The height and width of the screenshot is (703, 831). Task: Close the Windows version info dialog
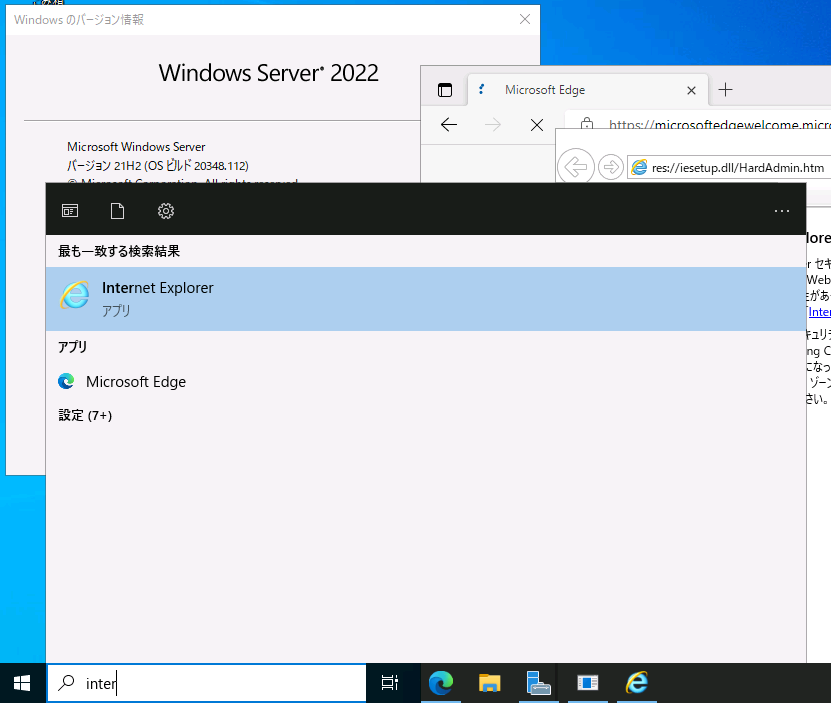pyautogui.click(x=525, y=20)
